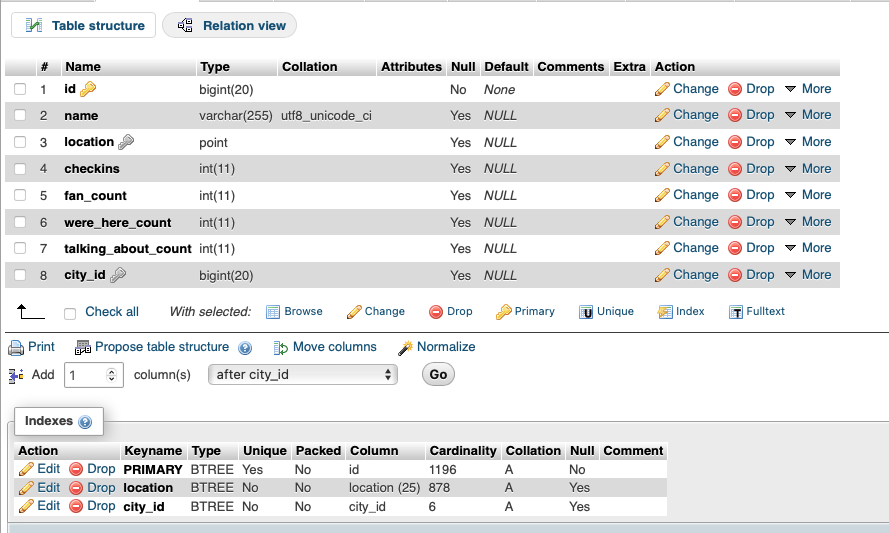The width and height of the screenshot is (889, 533).
Task: Click the Index icon in With selected
Action: coord(664,312)
